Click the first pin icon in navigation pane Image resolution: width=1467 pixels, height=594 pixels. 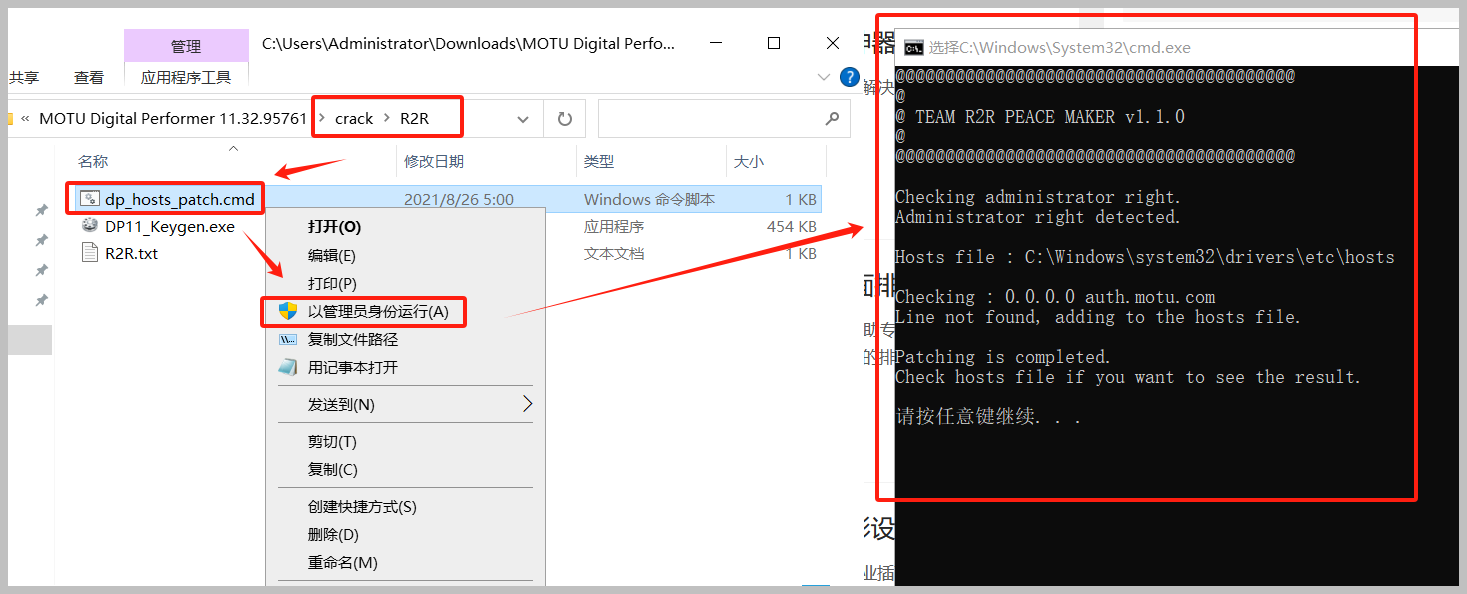coord(42,210)
